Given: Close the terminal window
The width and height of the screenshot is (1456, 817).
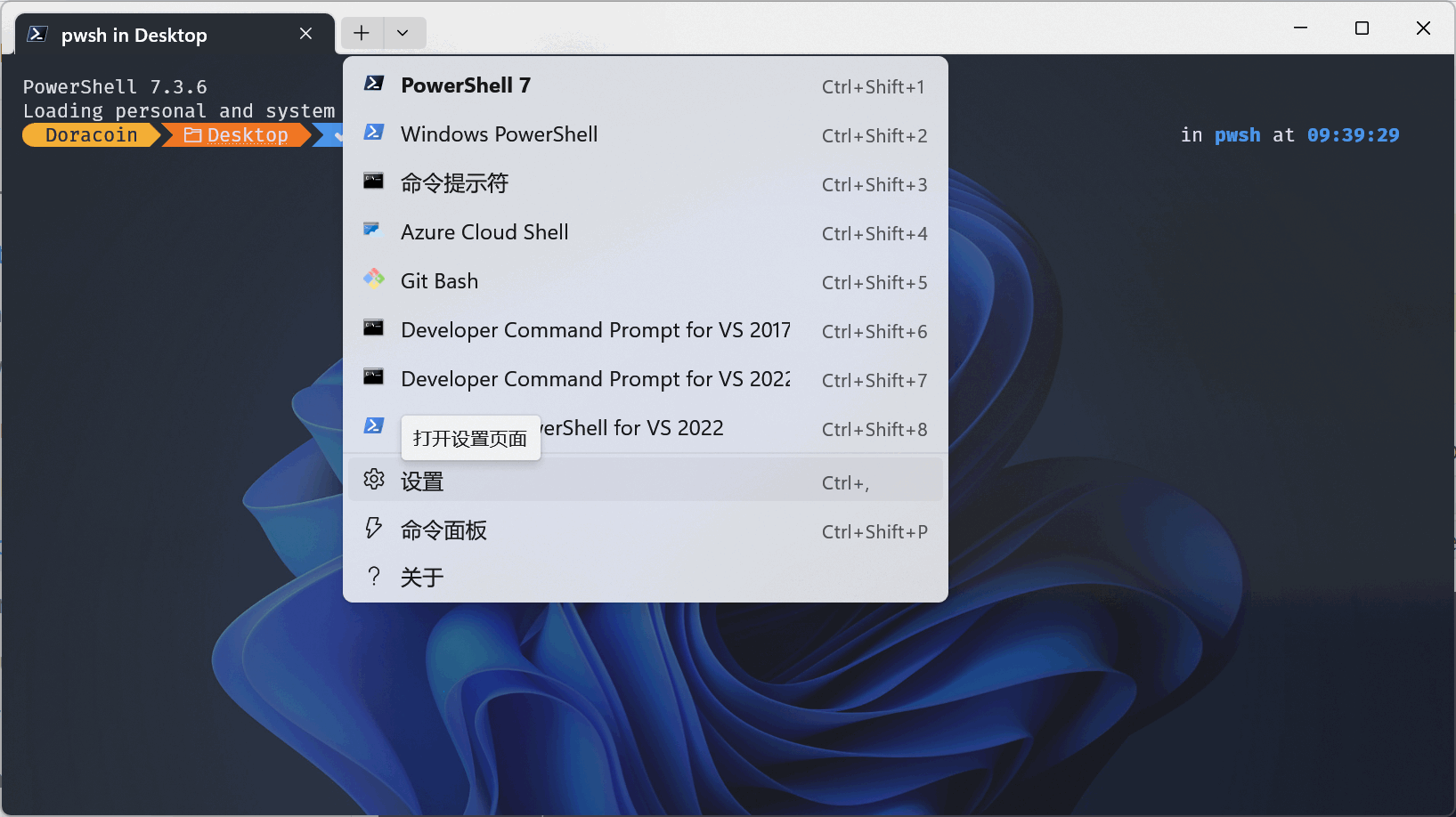Looking at the screenshot, I should [1423, 28].
